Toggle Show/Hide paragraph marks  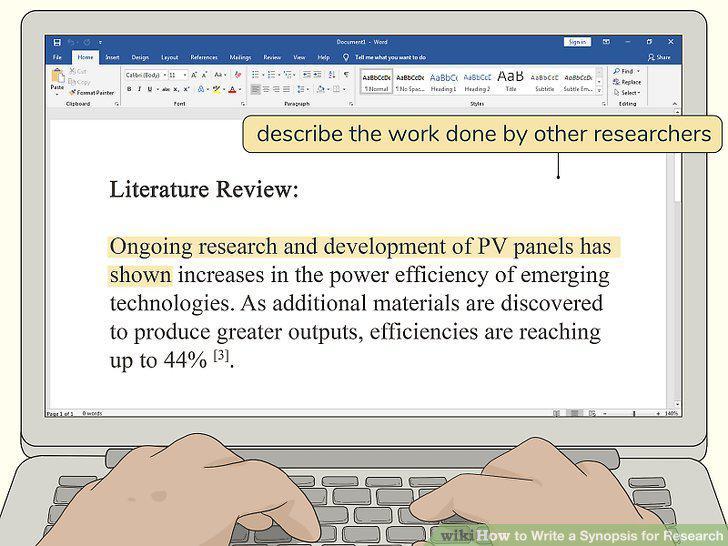tap(347, 74)
